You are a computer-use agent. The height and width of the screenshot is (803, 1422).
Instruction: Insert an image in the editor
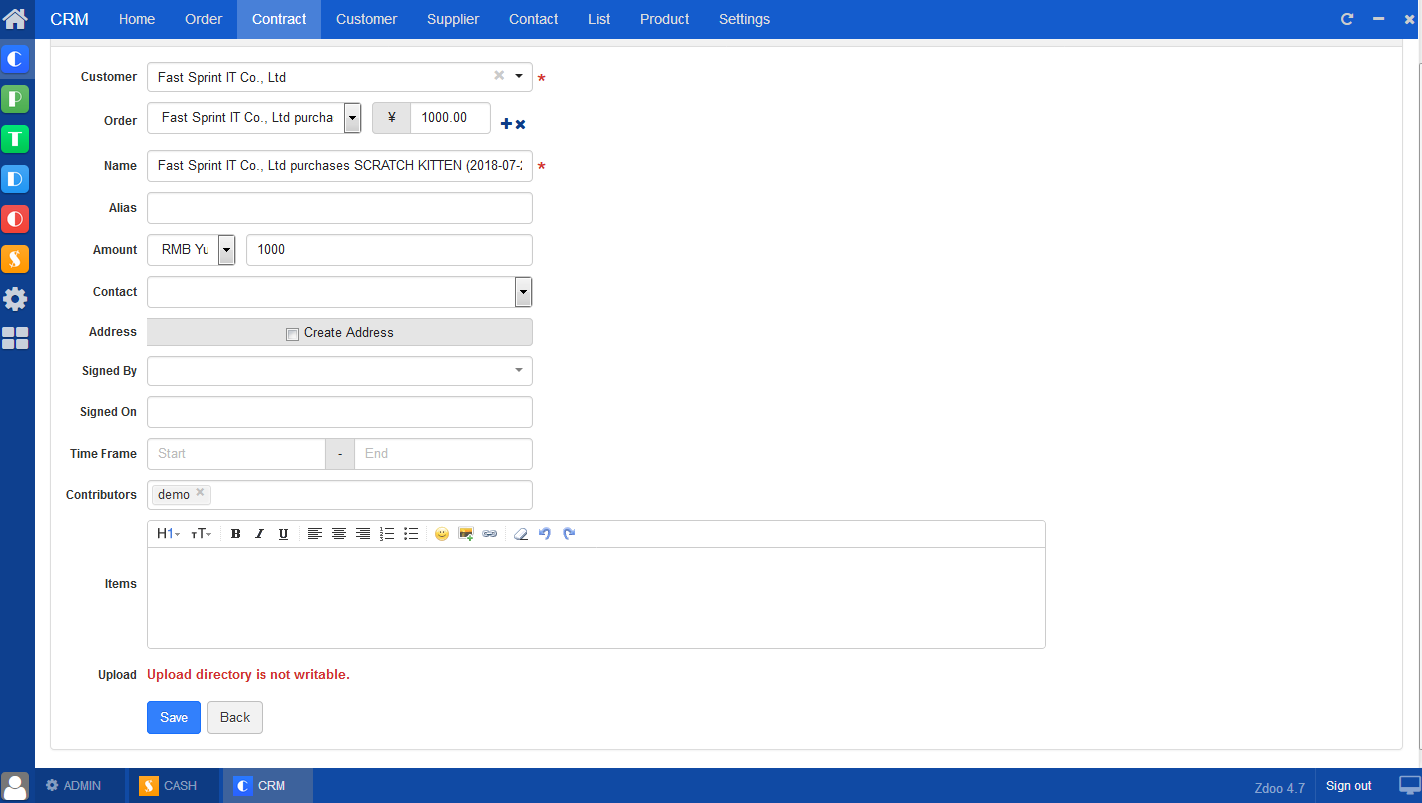[x=466, y=534]
